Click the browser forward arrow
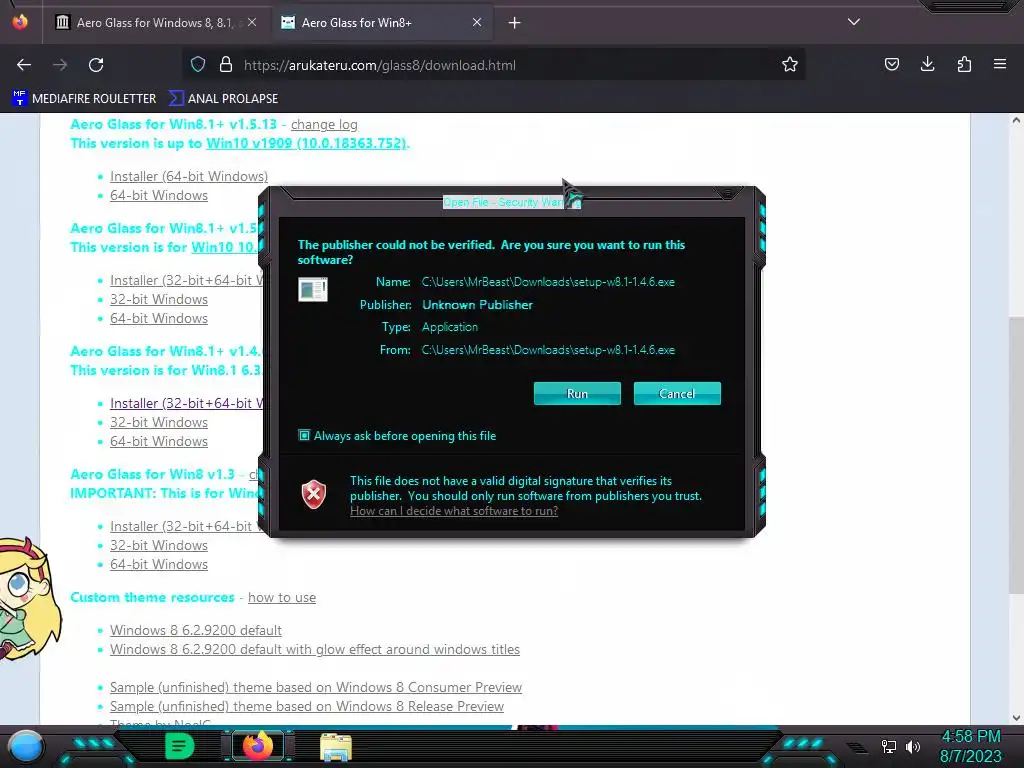1024x768 pixels. (x=60, y=65)
